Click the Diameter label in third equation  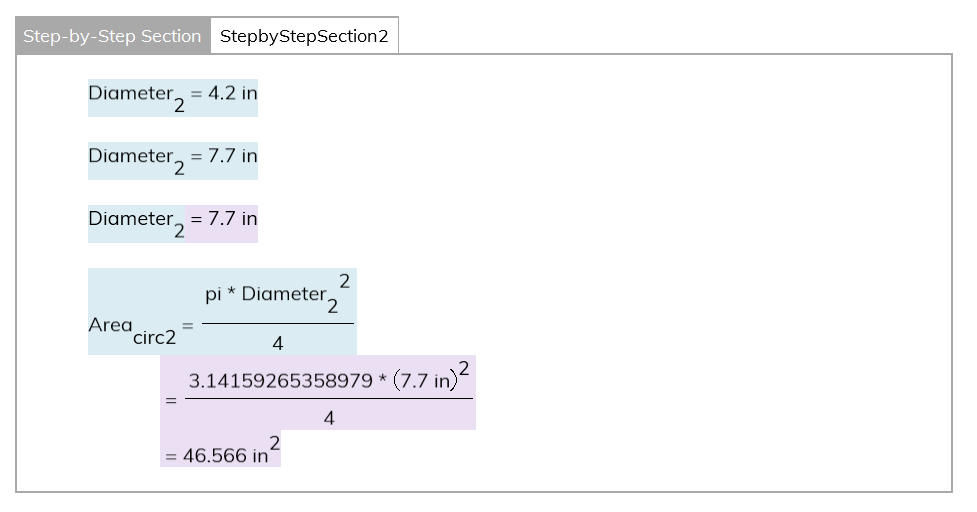pyautogui.click(x=130, y=218)
